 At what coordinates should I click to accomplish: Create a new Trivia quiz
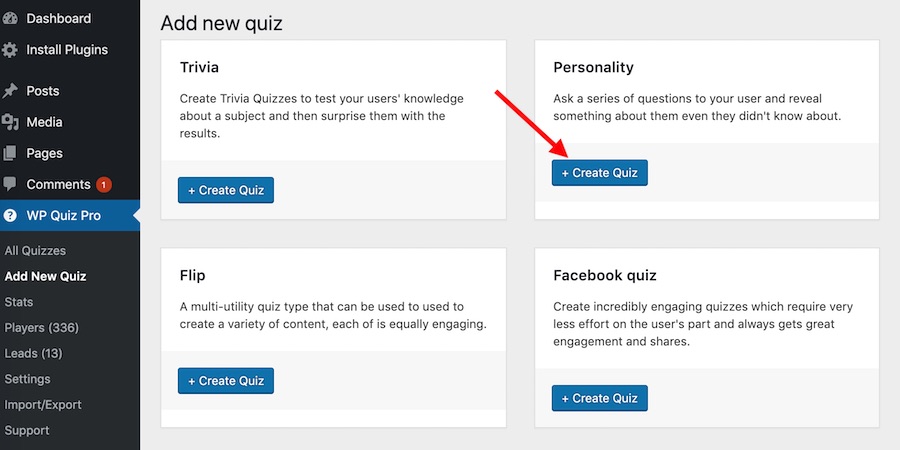[x=226, y=190]
